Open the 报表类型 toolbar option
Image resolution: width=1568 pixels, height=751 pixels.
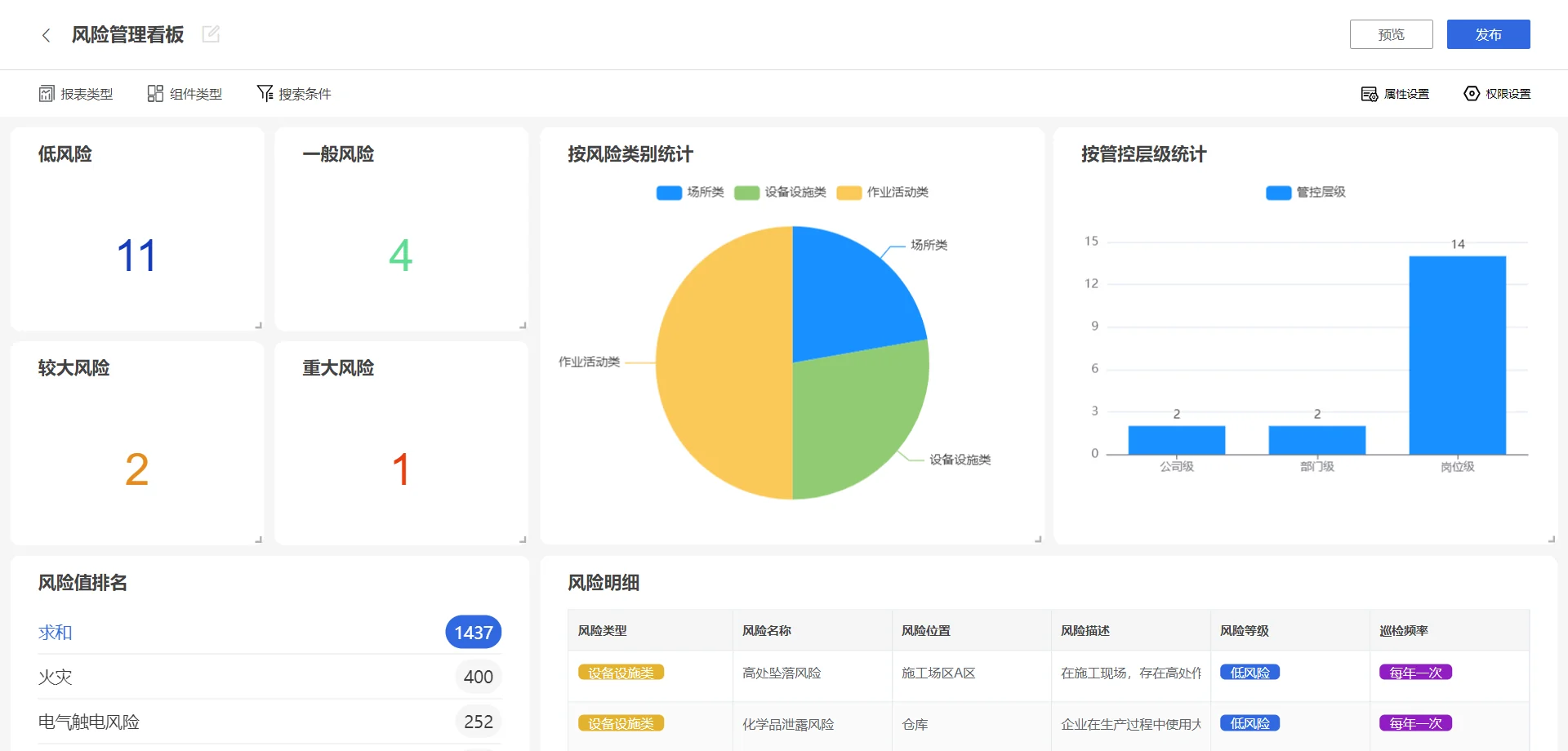76,94
